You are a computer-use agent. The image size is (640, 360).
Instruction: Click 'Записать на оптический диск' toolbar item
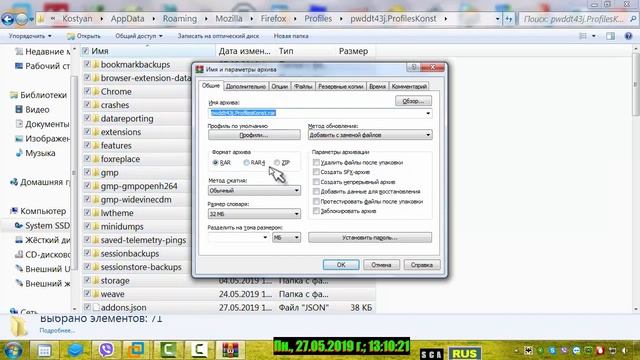[x=218, y=36]
